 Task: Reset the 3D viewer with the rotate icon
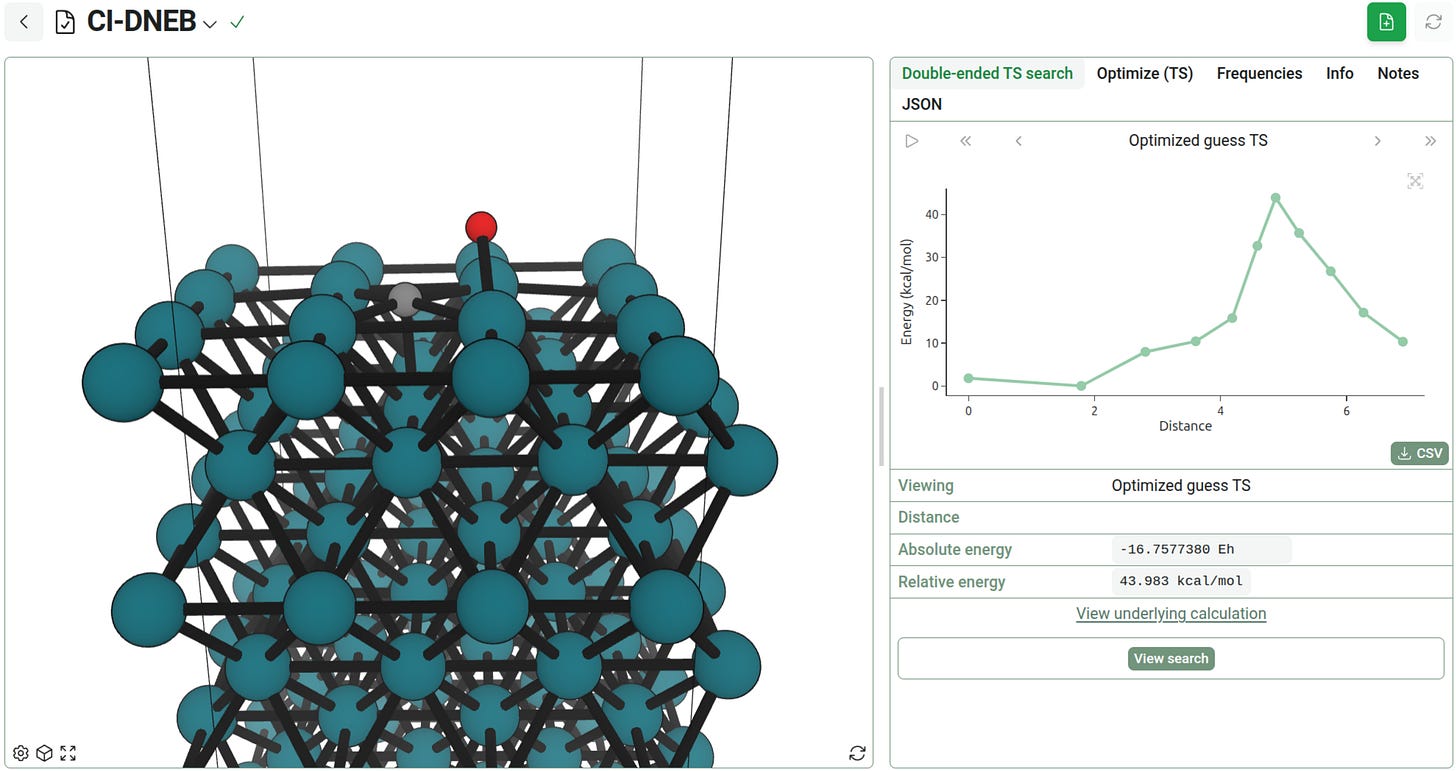(857, 753)
